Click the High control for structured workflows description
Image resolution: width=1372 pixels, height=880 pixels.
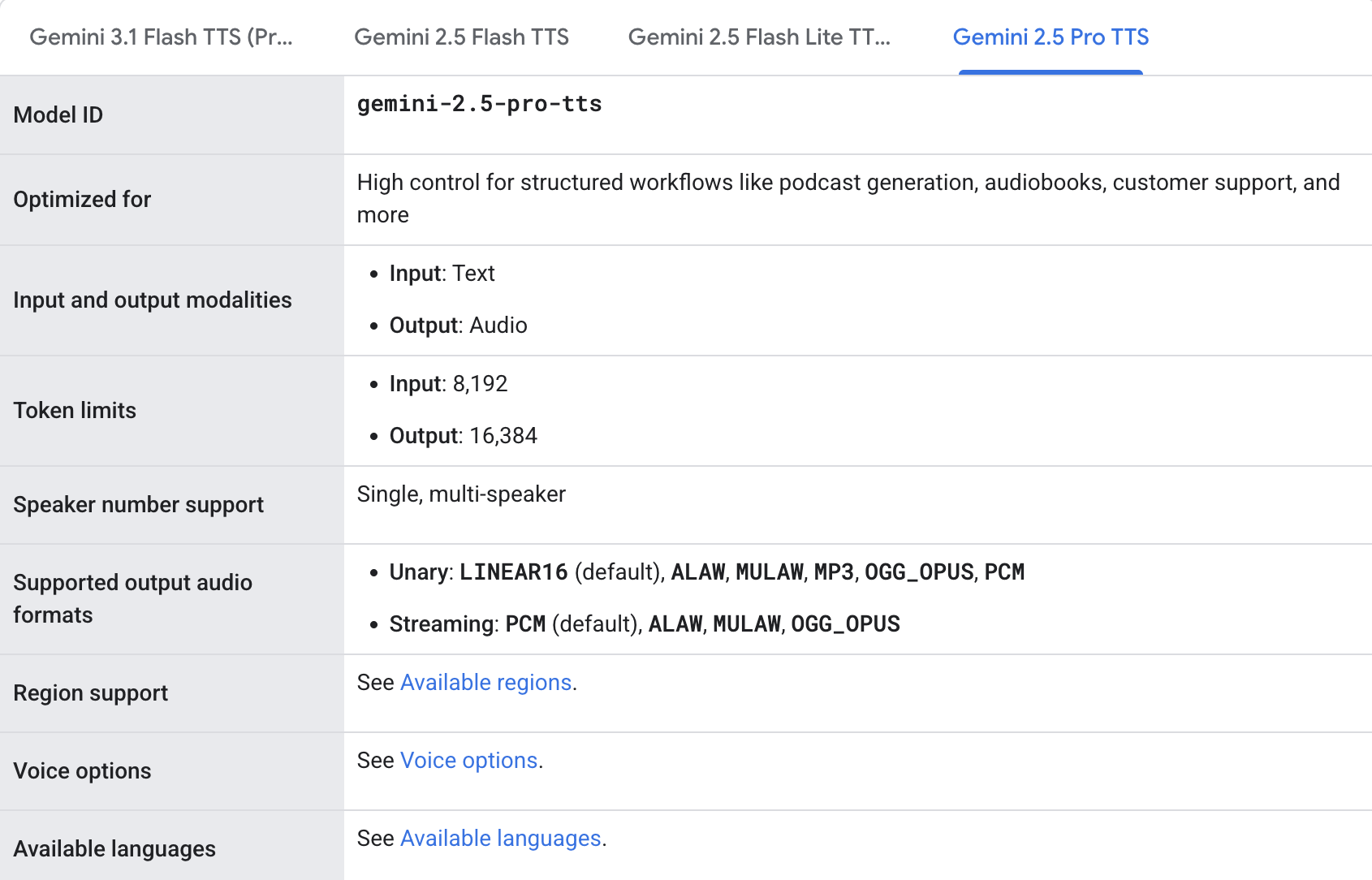(848, 199)
